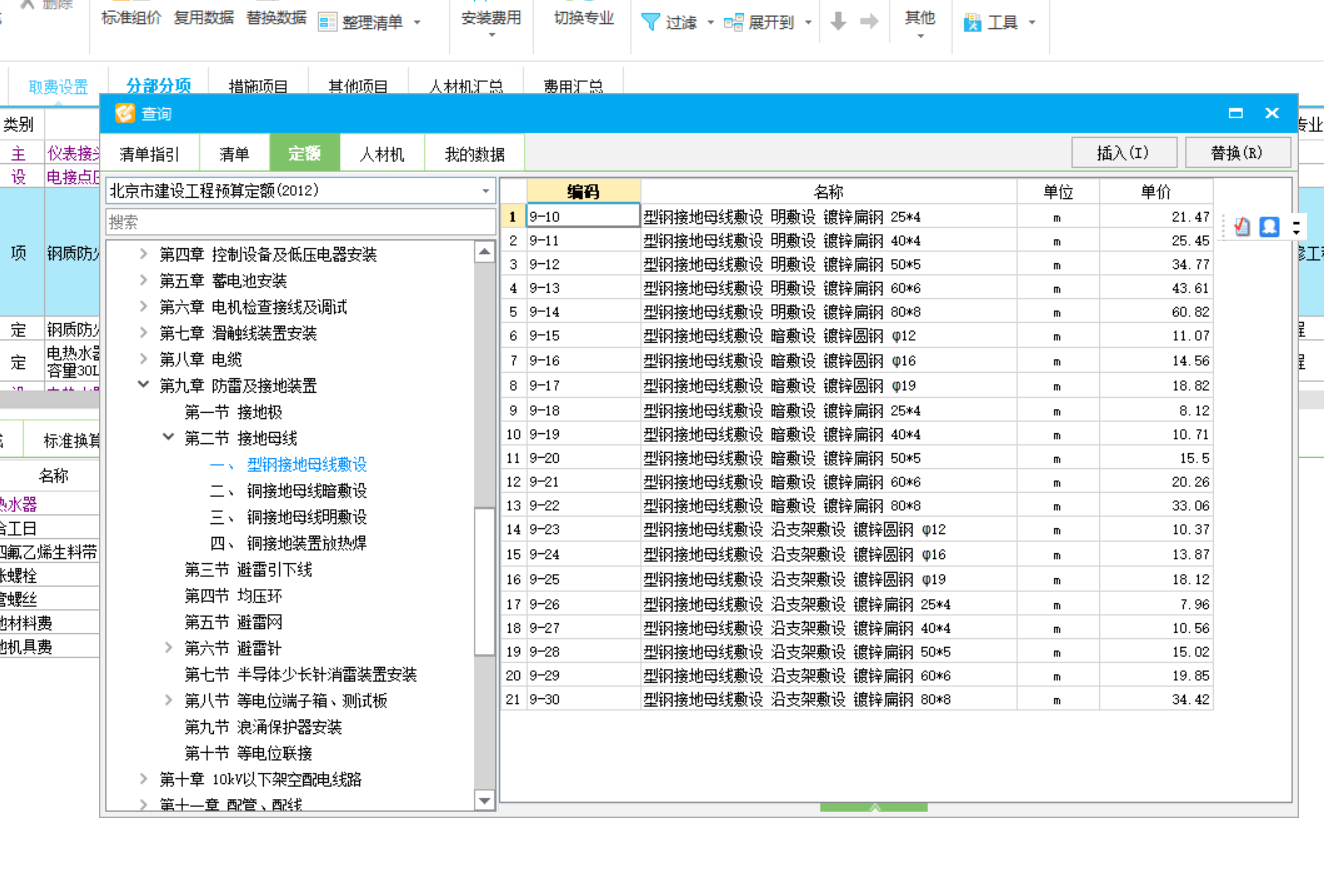Click the 搜索 search input field
This screenshot has height=874, width=1324.
[x=300, y=222]
